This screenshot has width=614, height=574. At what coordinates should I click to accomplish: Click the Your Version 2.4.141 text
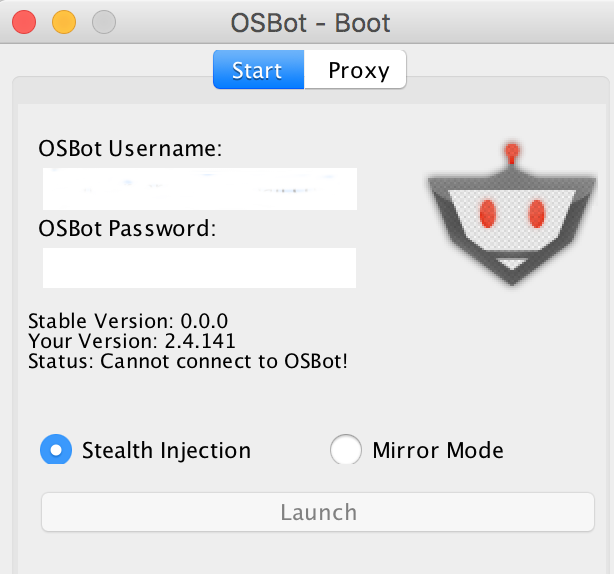132,341
